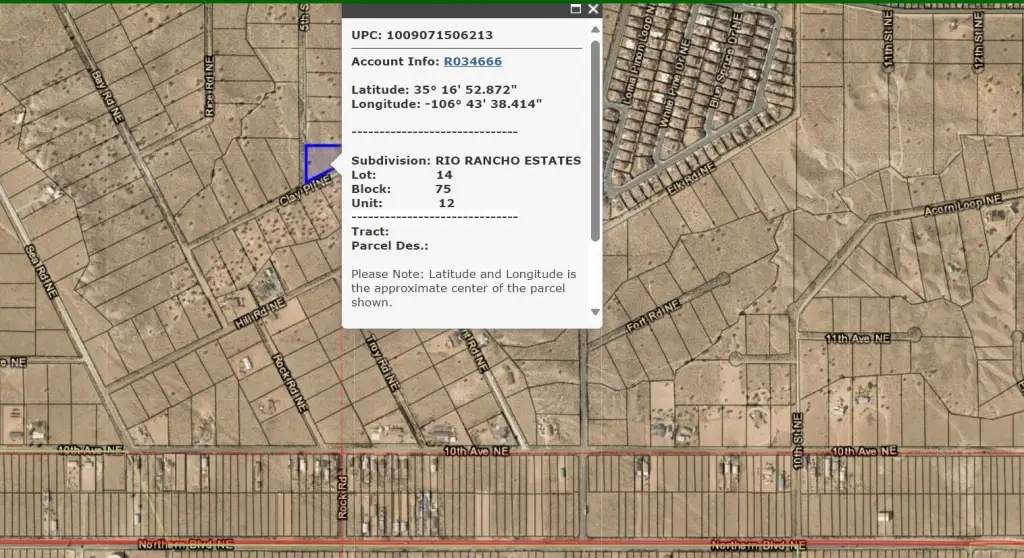Close the parcel info popup
The height and width of the screenshot is (558, 1024).
593,9
